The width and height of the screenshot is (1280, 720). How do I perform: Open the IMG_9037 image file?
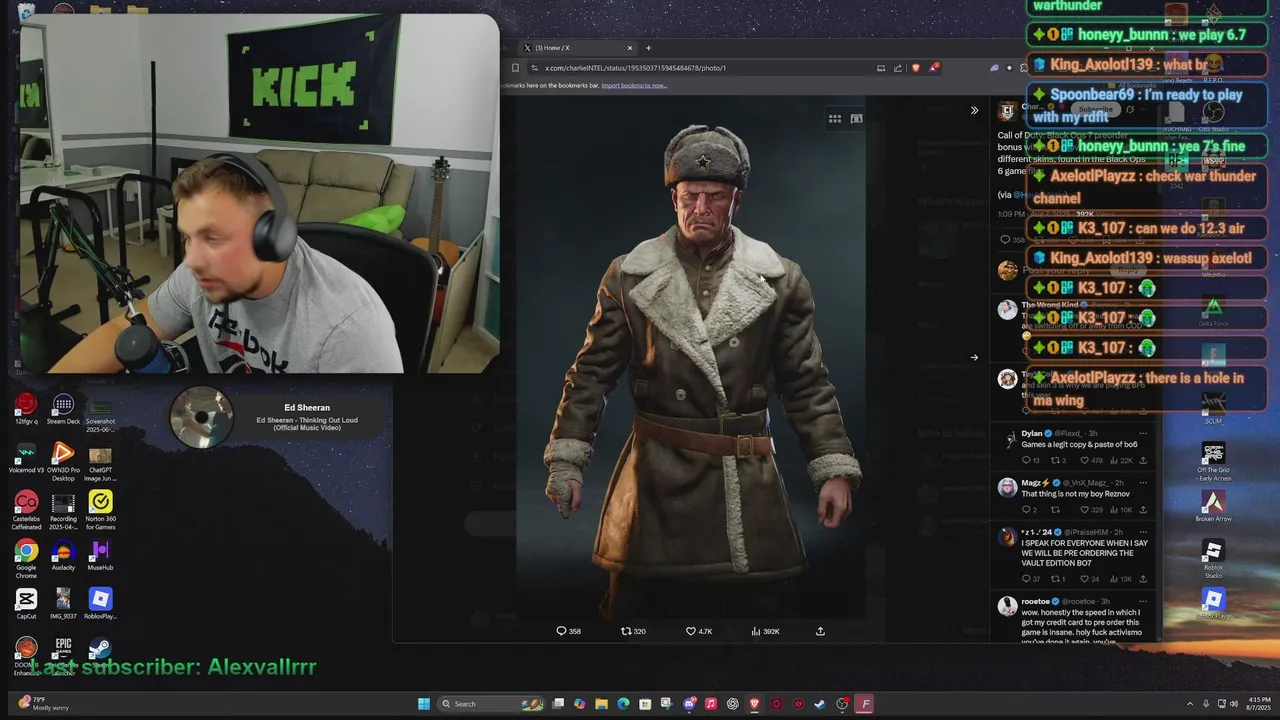[x=63, y=604]
